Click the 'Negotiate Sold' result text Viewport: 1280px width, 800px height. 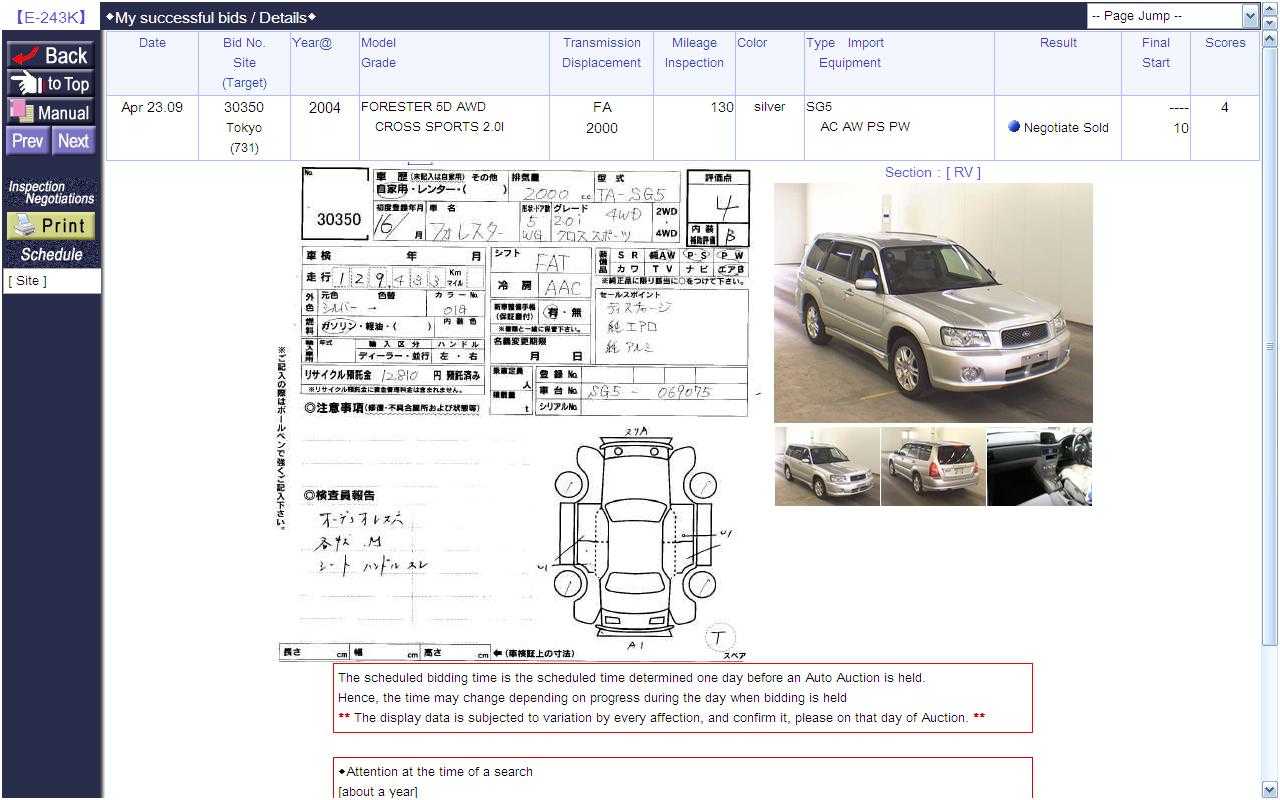click(x=1066, y=128)
